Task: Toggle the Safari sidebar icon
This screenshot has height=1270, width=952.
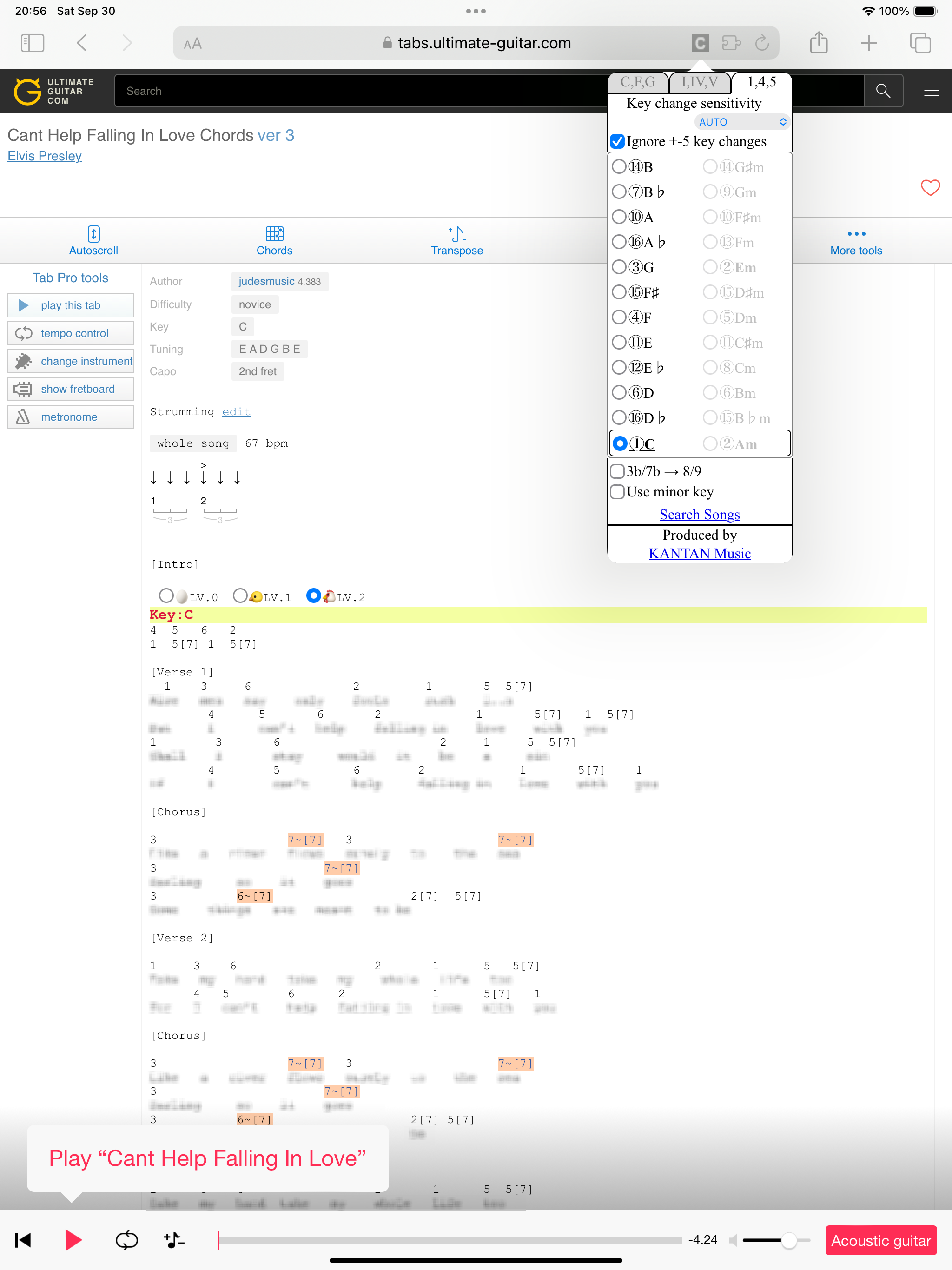Action: click(x=32, y=43)
